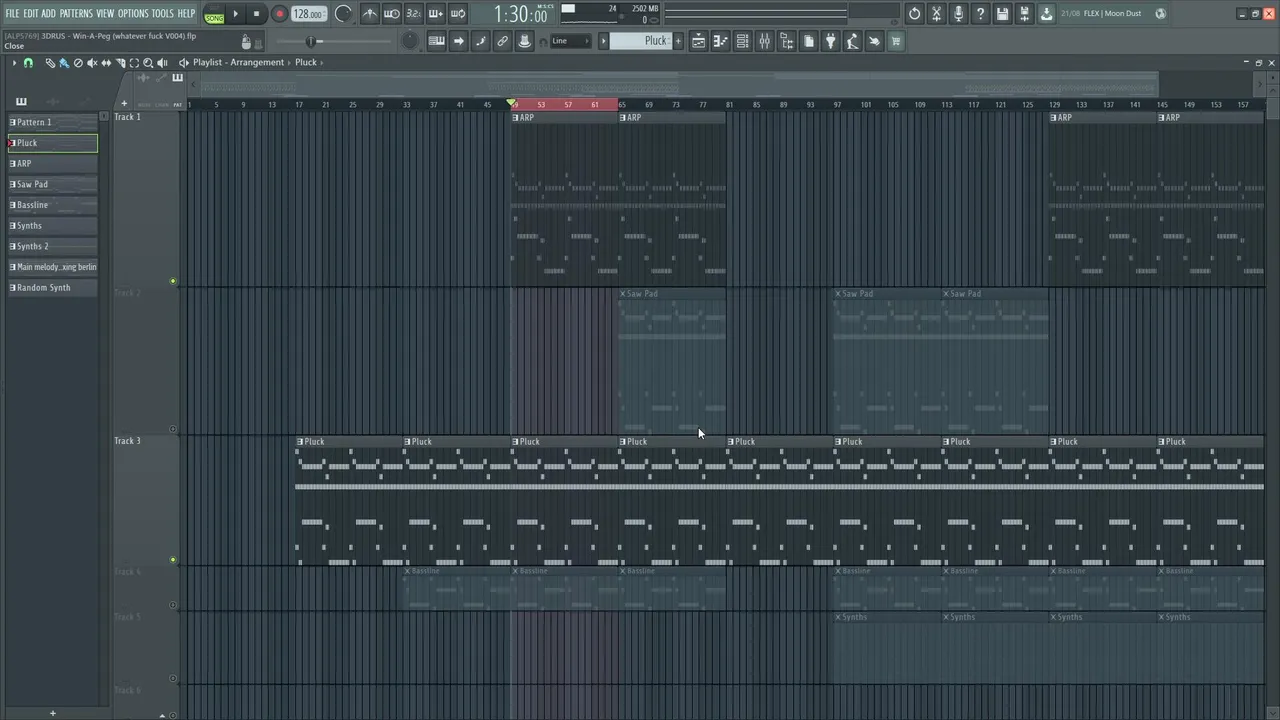Open the VIEW menu
Viewport: 1280px width, 720px height.
(105, 13)
